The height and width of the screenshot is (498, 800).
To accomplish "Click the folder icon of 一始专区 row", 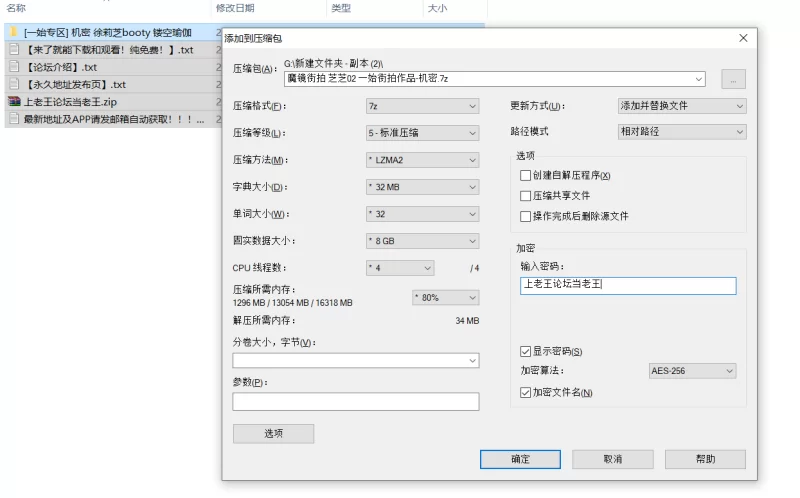I will coord(14,32).
